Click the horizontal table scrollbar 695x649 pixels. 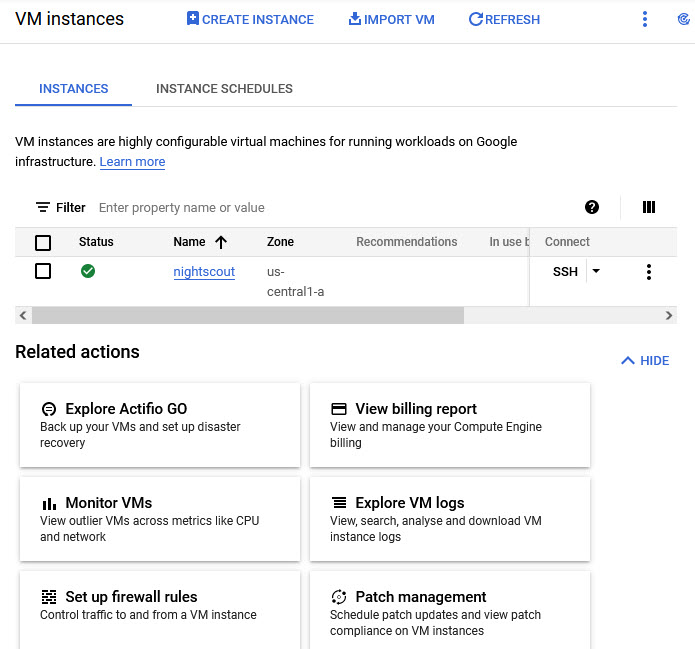pyautogui.click(x=247, y=315)
